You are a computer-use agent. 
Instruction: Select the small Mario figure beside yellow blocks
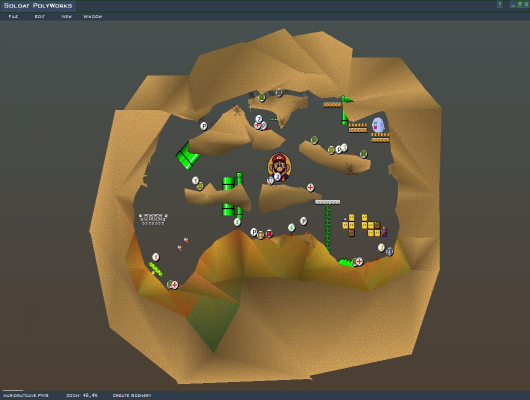pyautogui.click(x=384, y=232)
